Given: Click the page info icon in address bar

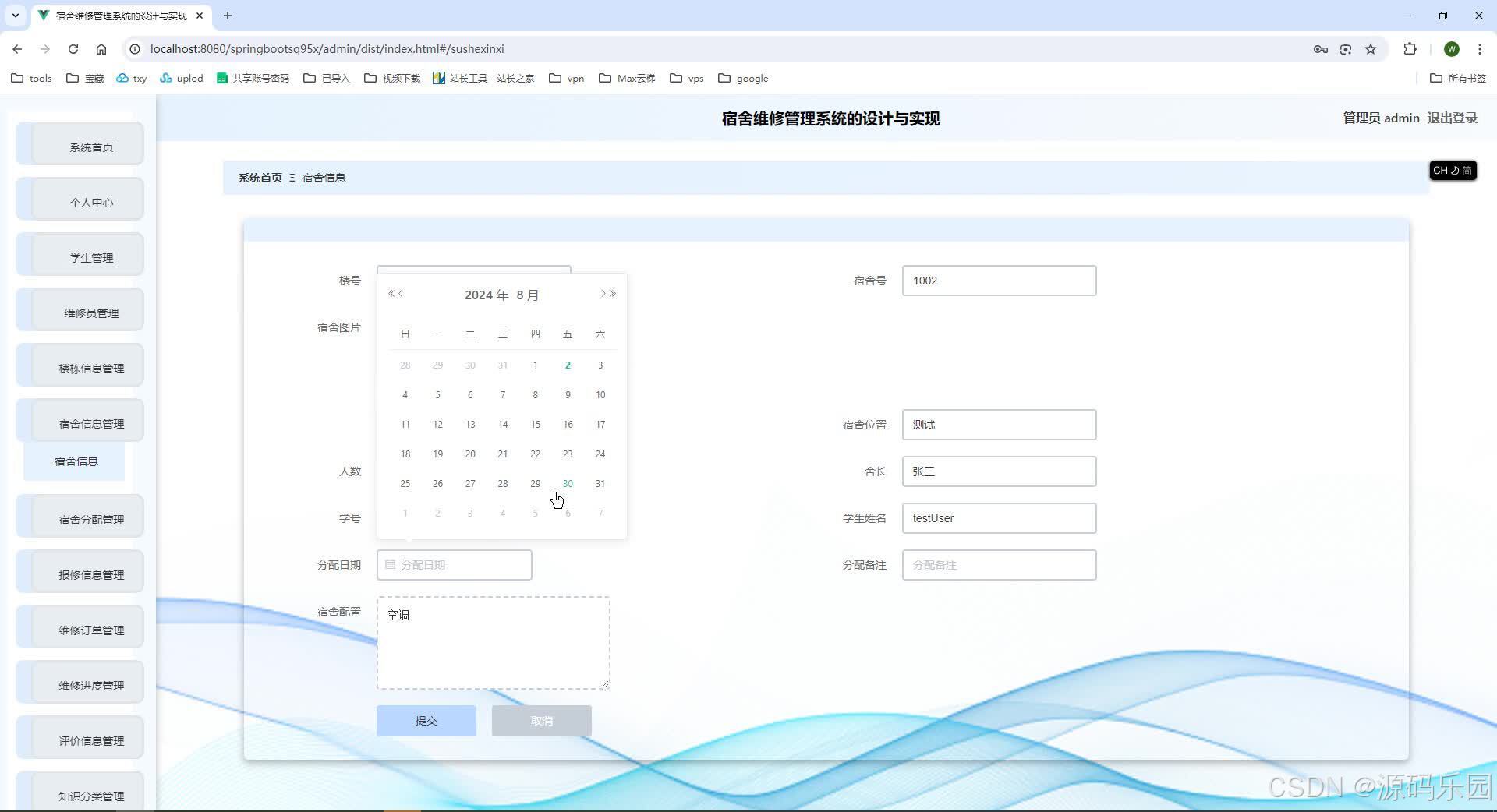Looking at the screenshot, I should (134, 48).
